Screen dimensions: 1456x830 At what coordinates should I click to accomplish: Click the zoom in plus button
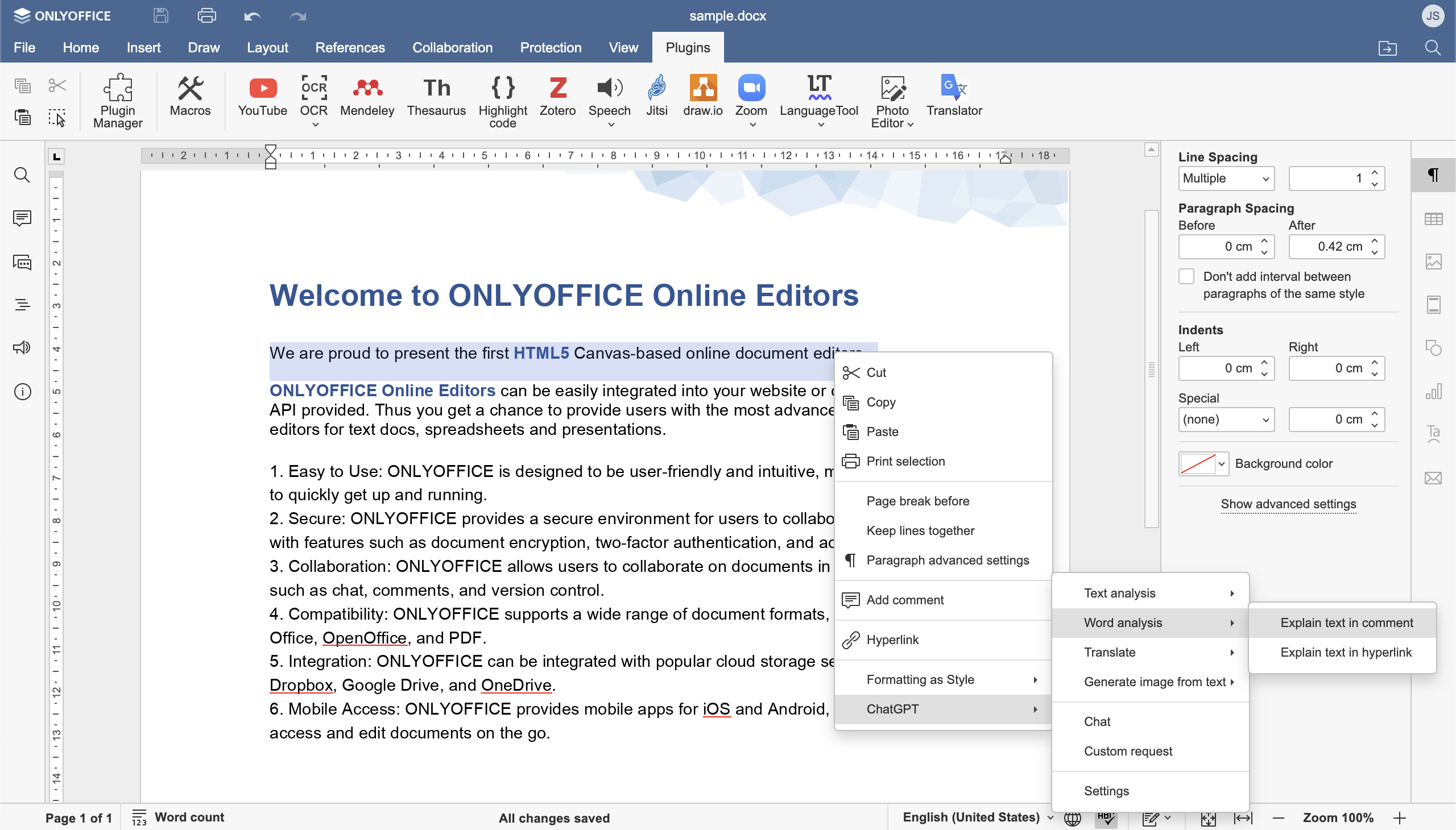[1399, 818]
